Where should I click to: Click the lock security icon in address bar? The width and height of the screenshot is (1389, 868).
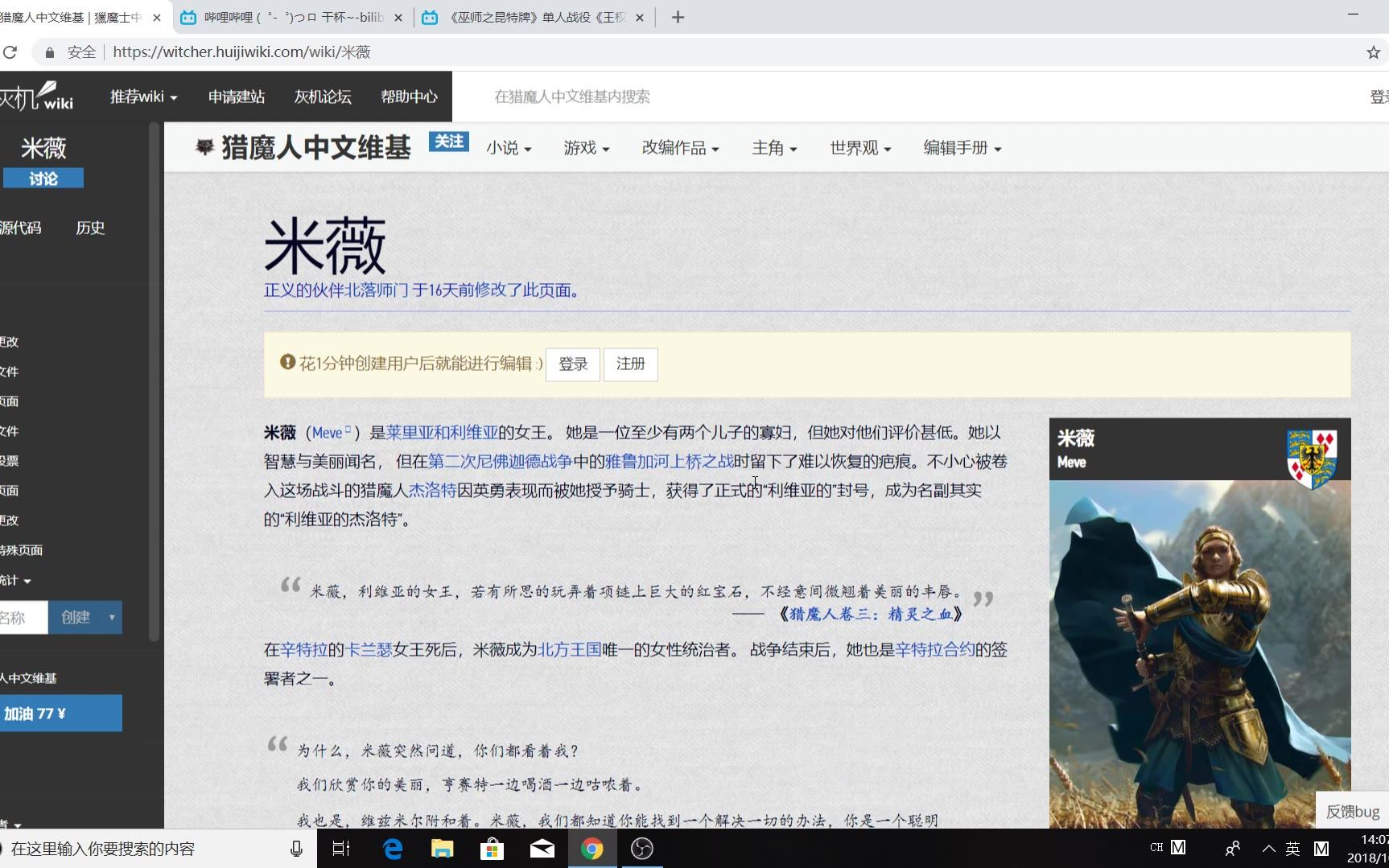[50, 52]
